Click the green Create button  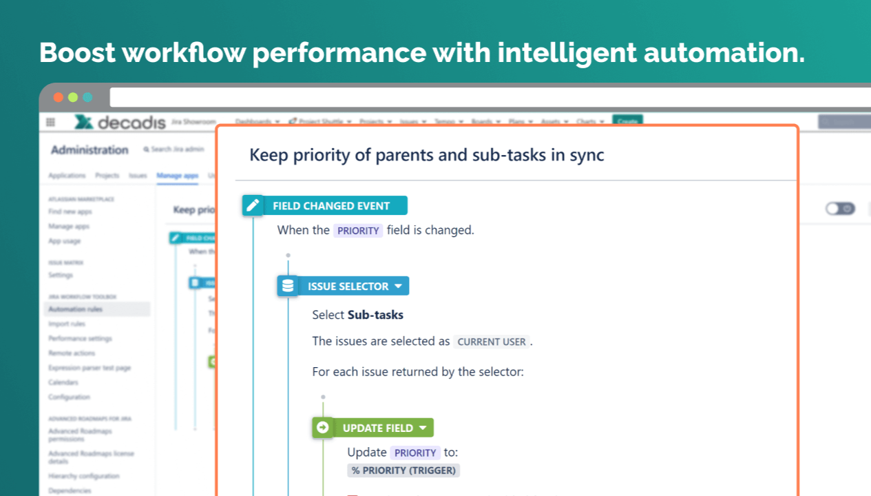(627, 122)
